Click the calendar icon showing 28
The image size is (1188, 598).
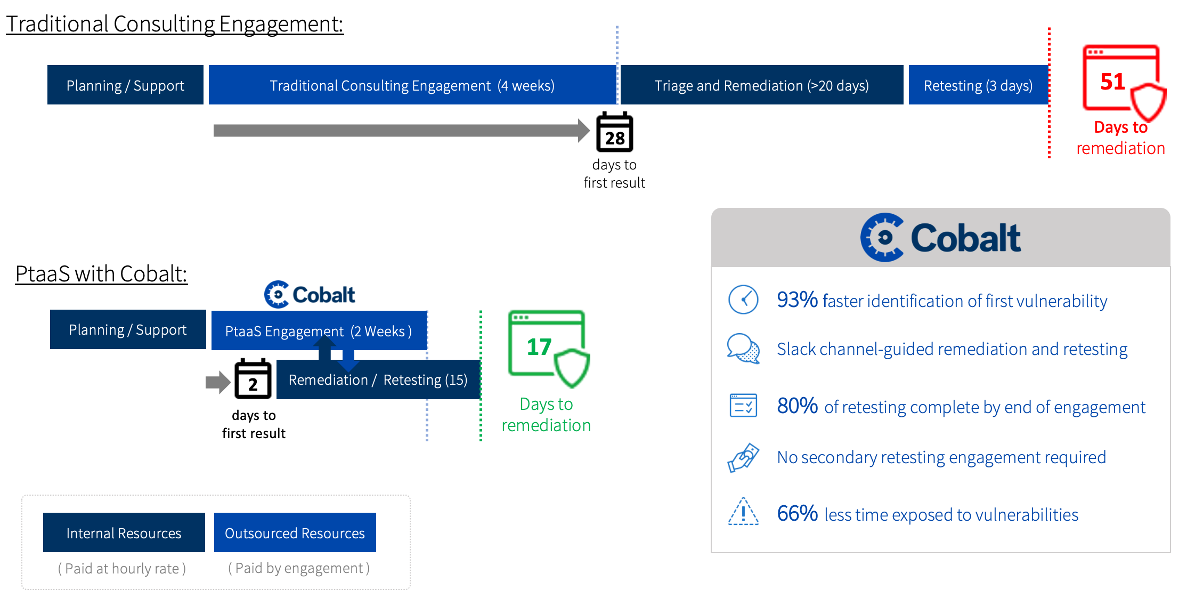(614, 133)
